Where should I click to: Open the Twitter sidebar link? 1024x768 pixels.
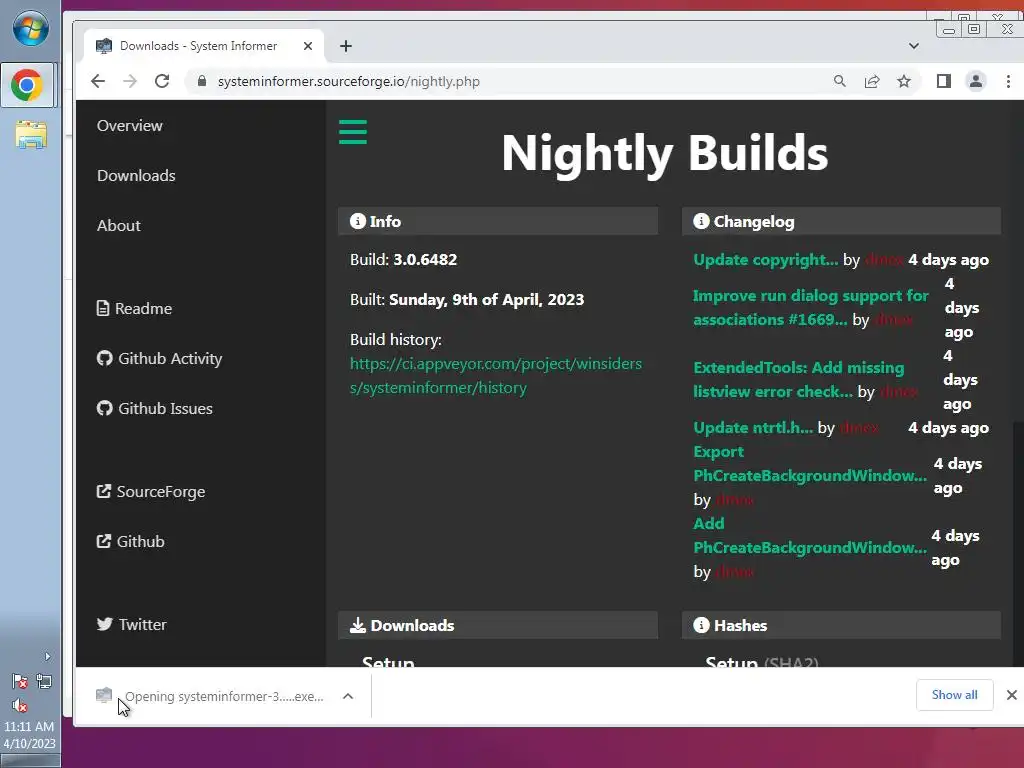pyautogui.click(x=131, y=624)
